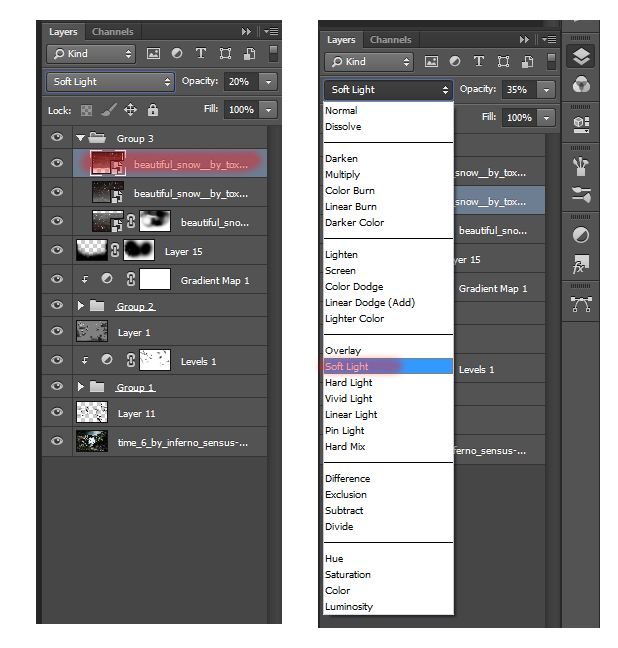Click lock position move icon
Screen dimensions: 618x648
[131, 110]
